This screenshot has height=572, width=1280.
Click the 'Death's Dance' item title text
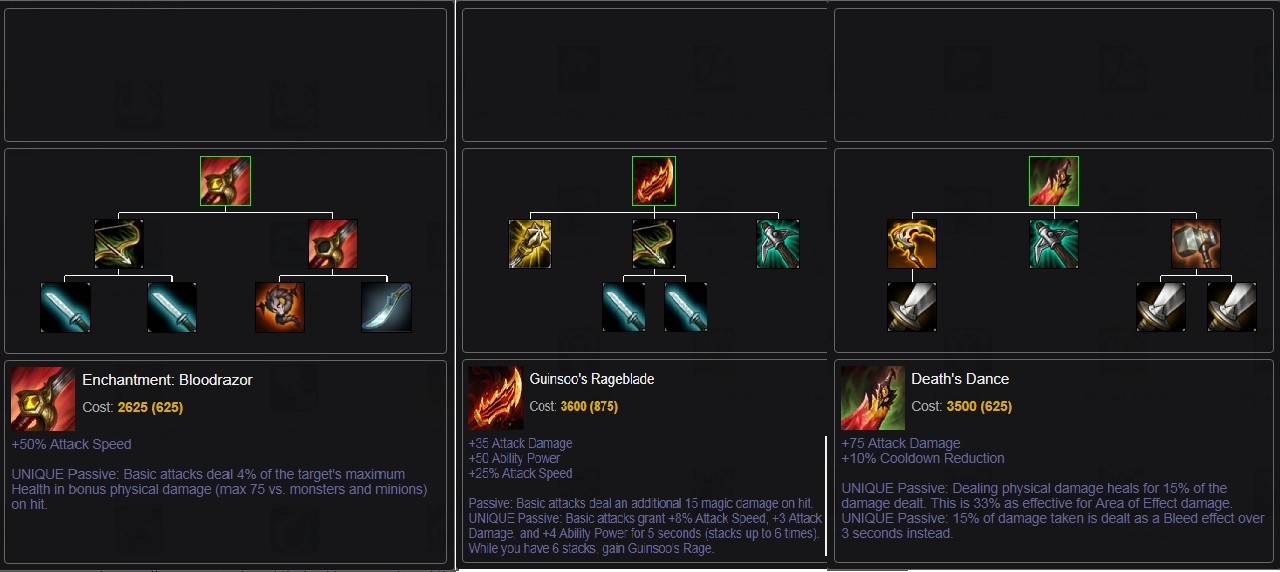[x=960, y=379]
